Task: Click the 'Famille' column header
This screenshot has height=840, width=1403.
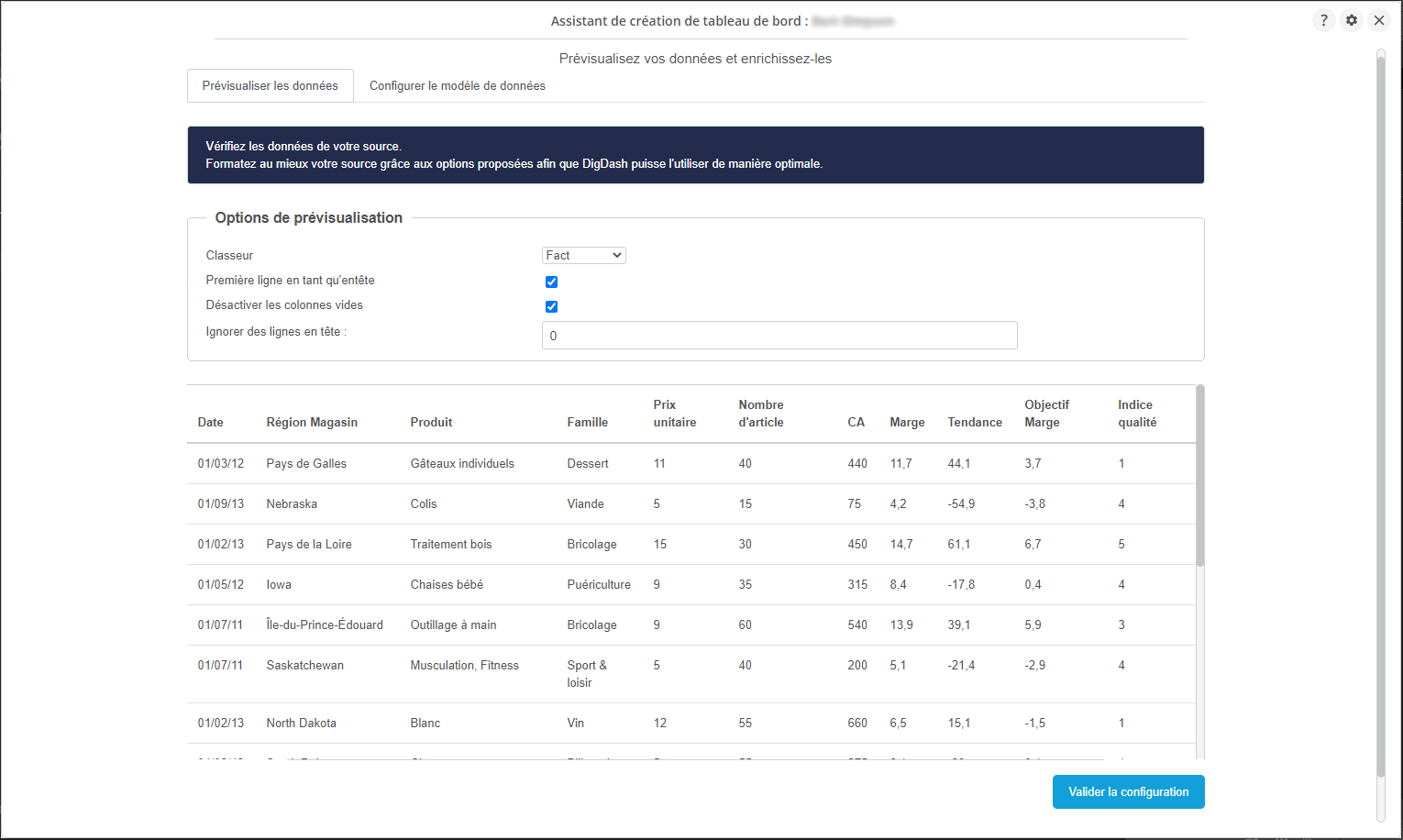Action: coord(588,422)
